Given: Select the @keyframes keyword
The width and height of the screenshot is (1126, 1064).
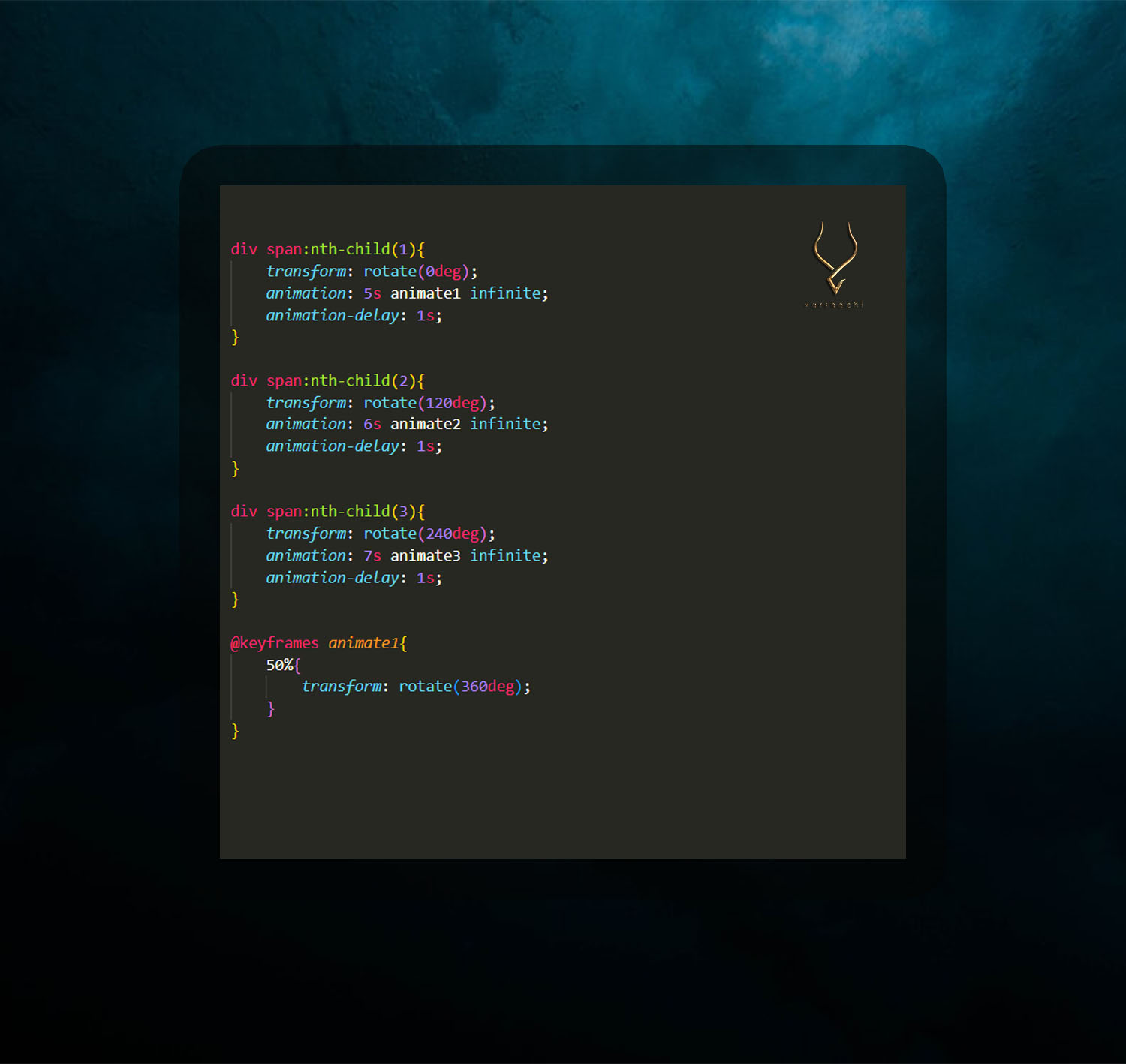Looking at the screenshot, I should pyautogui.click(x=273, y=643).
